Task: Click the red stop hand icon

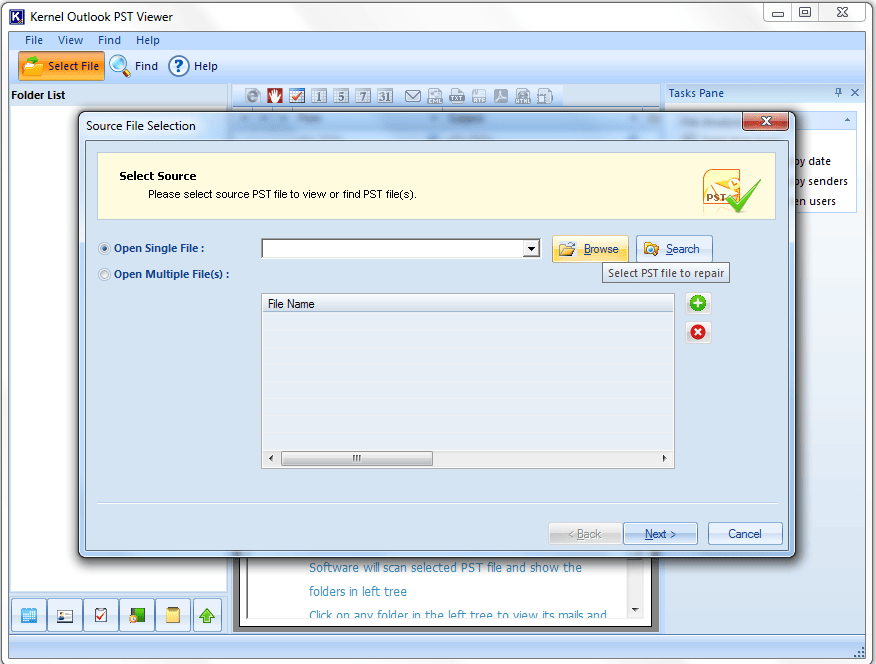Action: point(274,96)
